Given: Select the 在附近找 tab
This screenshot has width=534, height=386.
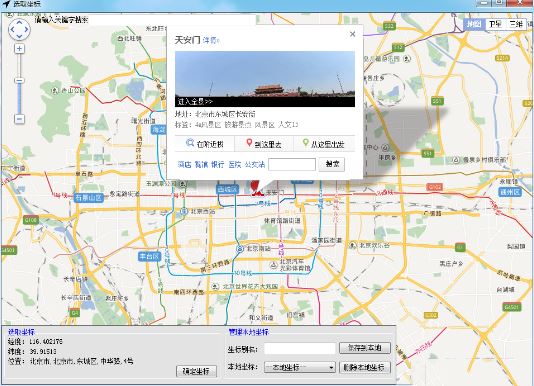Looking at the screenshot, I should click(205, 144).
